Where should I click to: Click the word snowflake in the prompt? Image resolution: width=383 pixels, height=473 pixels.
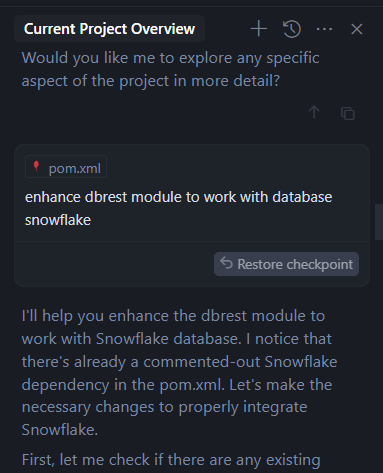click(x=58, y=220)
